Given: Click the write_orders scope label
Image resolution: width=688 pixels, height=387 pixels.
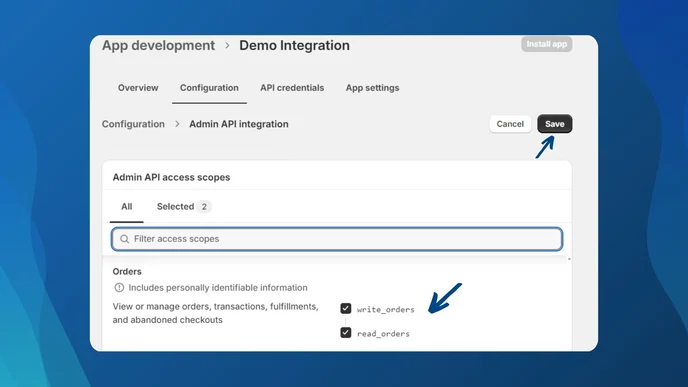Looking at the screenshot, I should coord(385,309).
